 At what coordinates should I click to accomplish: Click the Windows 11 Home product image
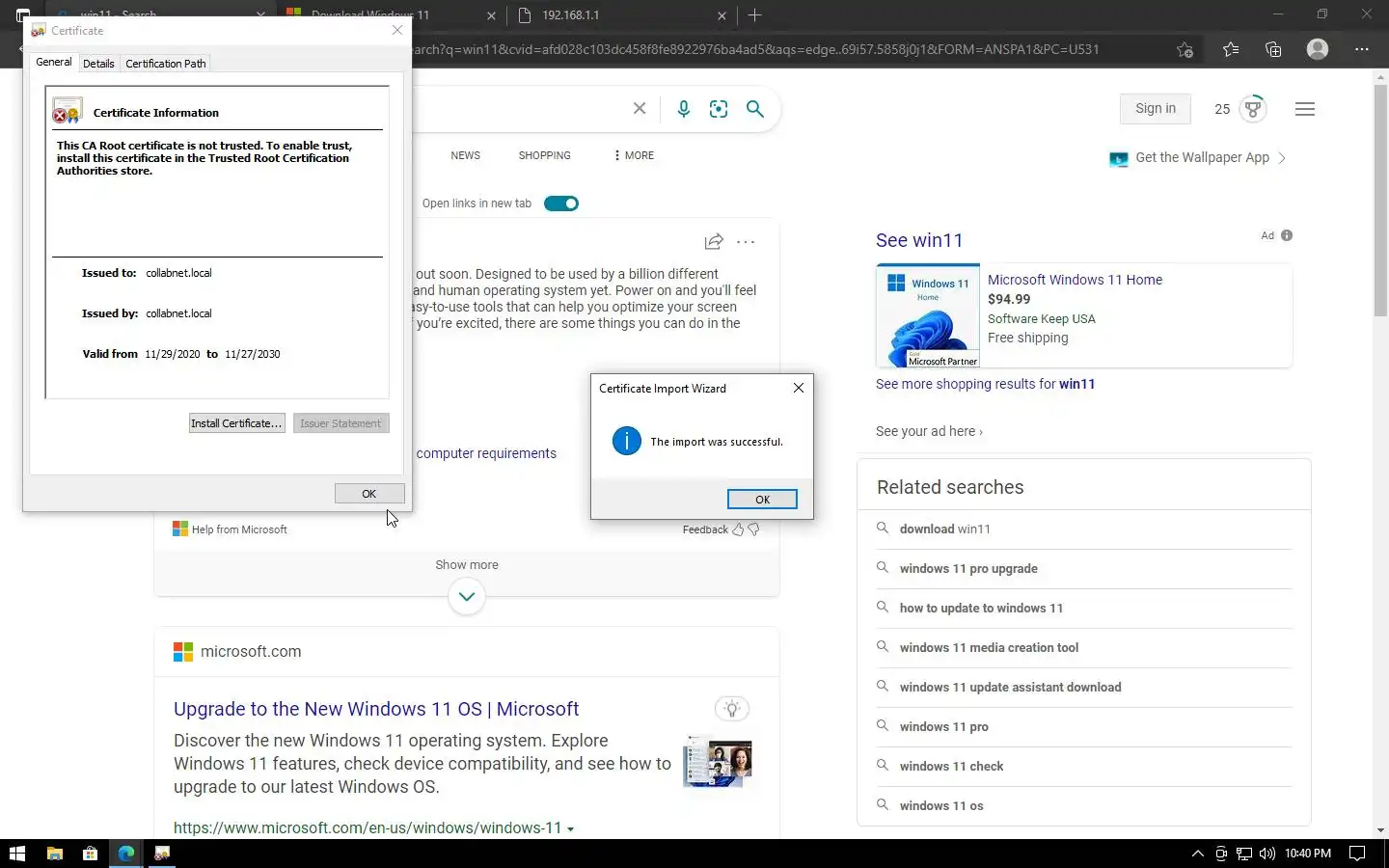point(928,315)
